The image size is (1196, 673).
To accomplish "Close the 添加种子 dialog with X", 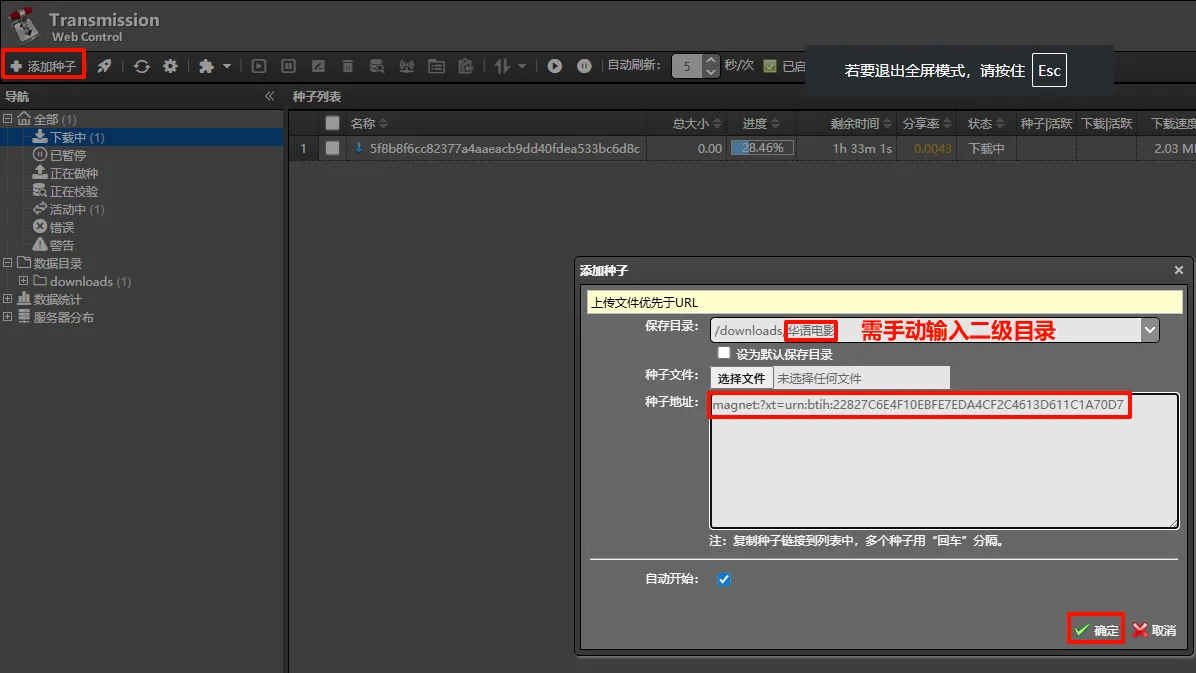I will [1178, 270].
